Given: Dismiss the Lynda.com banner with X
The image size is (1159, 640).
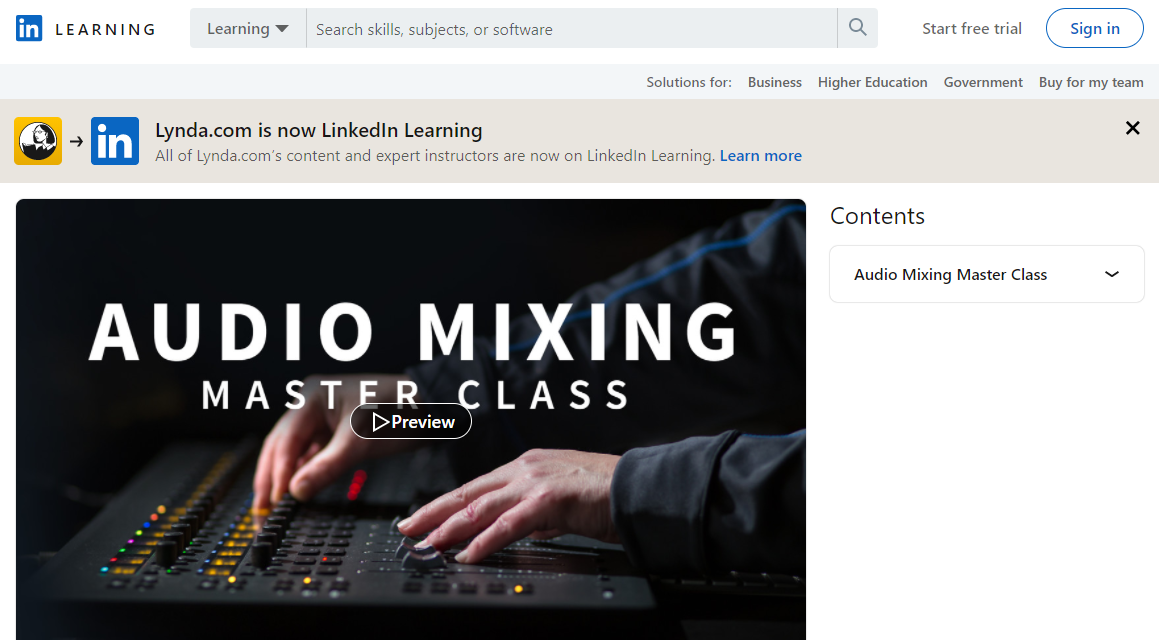Looking at the screenshot, I should [x=1132, y=128].
